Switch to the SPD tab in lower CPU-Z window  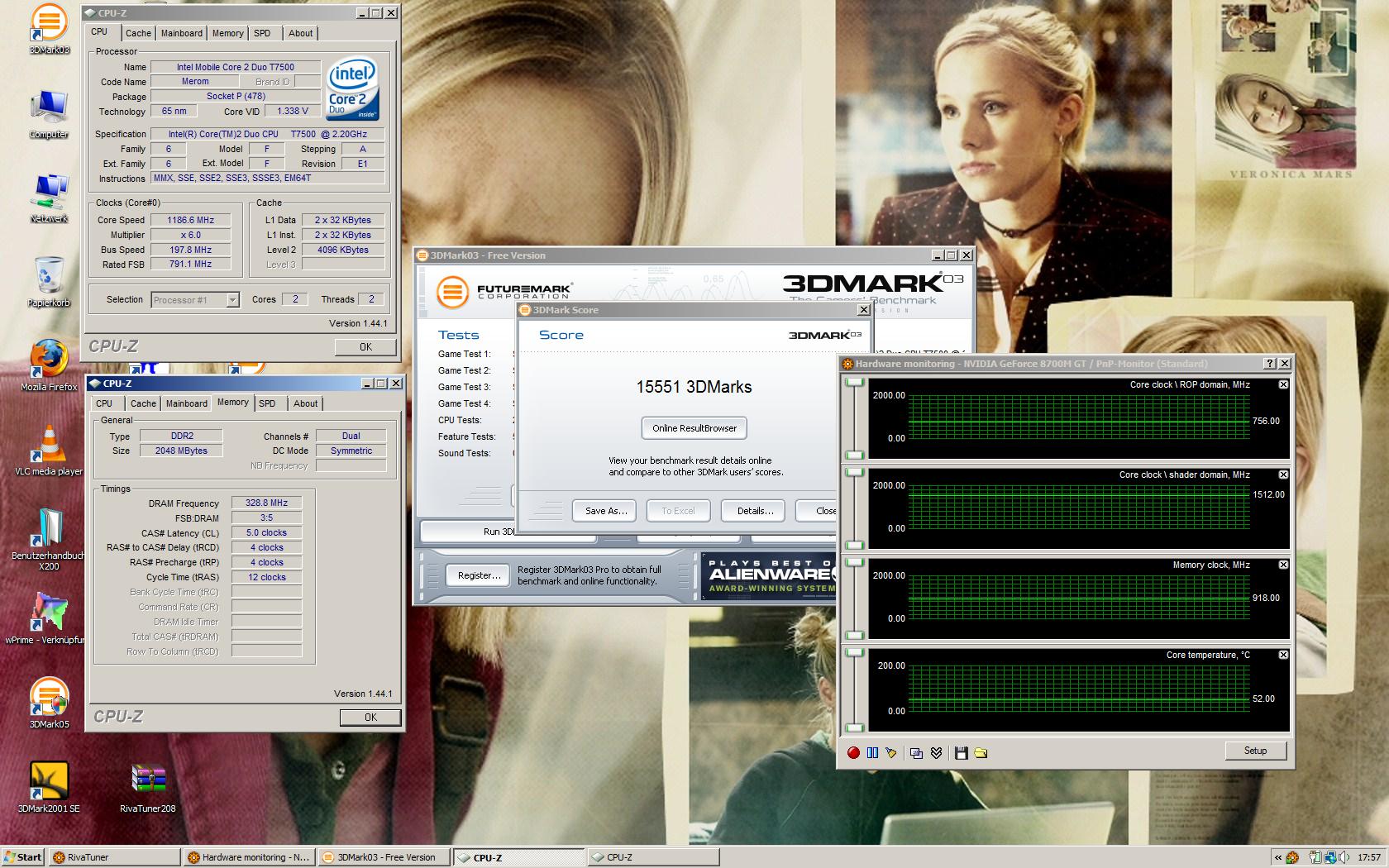267,403
